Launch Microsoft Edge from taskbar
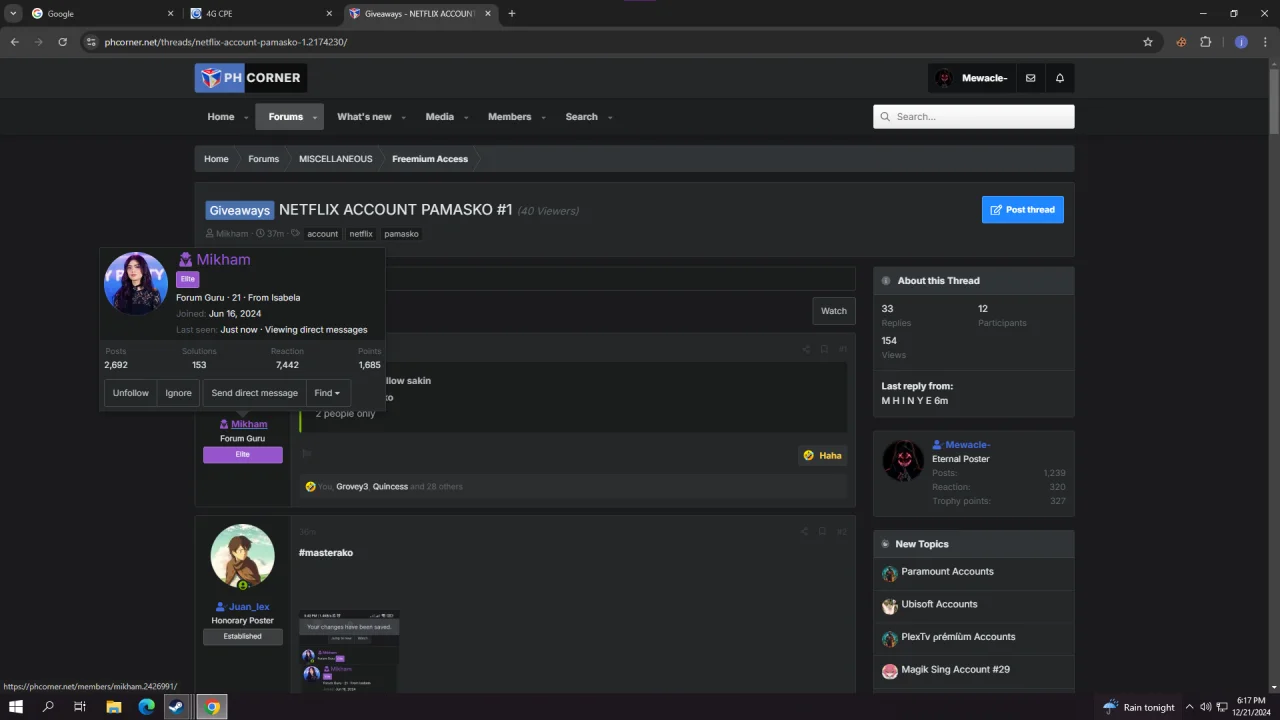The width and height of the screenshot is (1280, 720). 147,707
